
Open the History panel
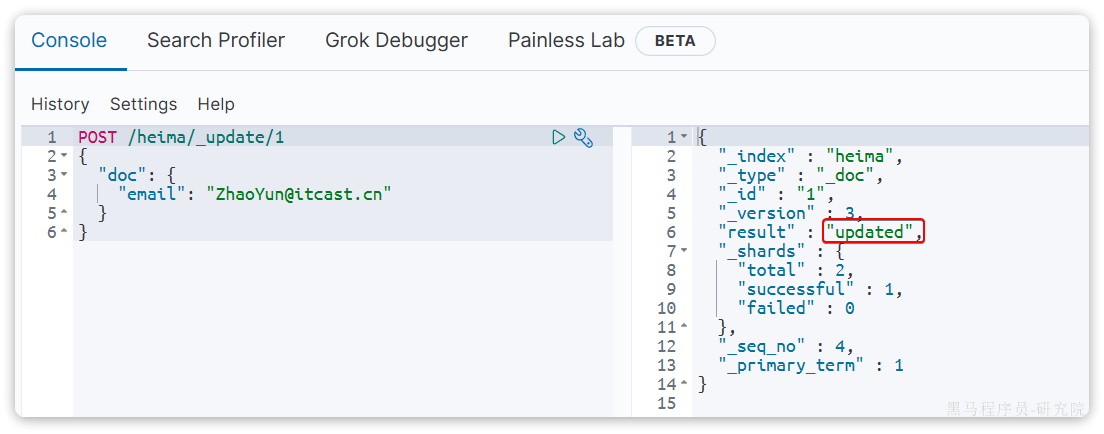[60, 104]
